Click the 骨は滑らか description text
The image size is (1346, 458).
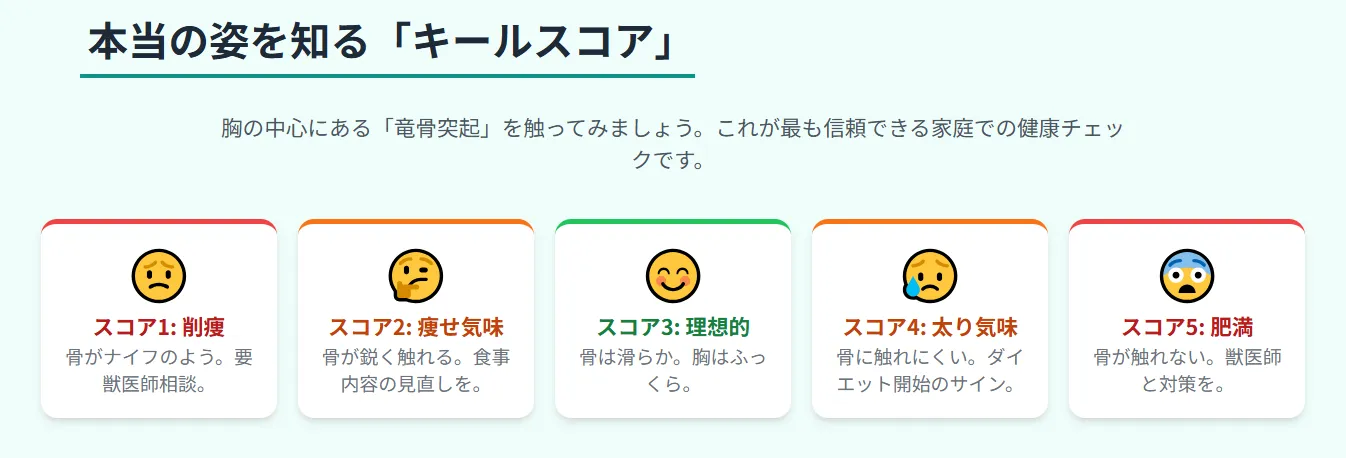(673, 371)
